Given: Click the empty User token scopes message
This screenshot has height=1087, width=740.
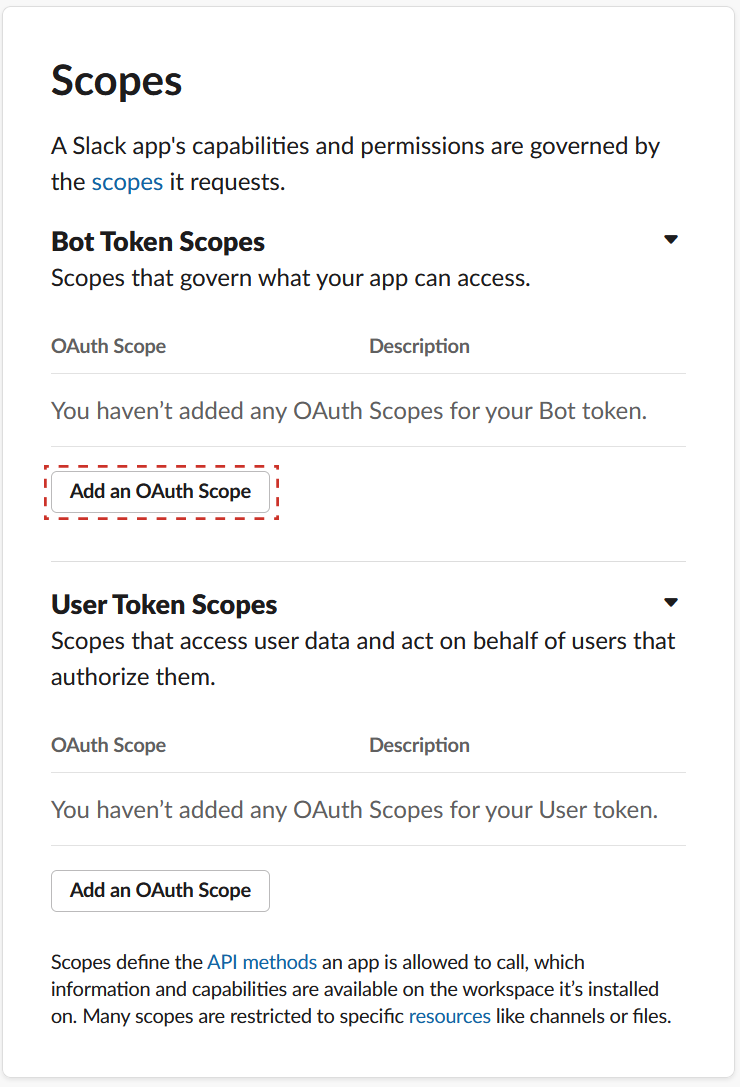Looking at the screenshot, I should tap(354, 810).
